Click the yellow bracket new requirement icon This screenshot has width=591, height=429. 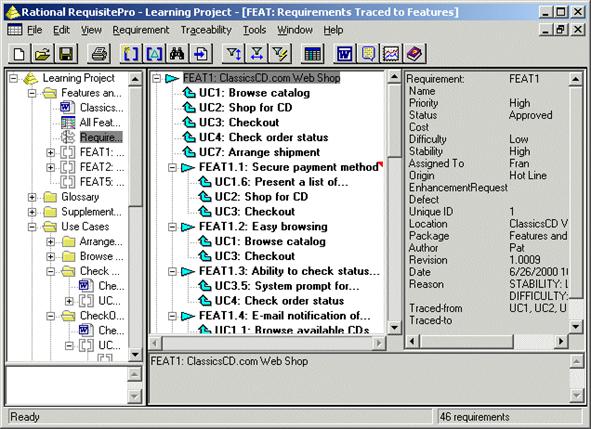(x=131, y=54)
